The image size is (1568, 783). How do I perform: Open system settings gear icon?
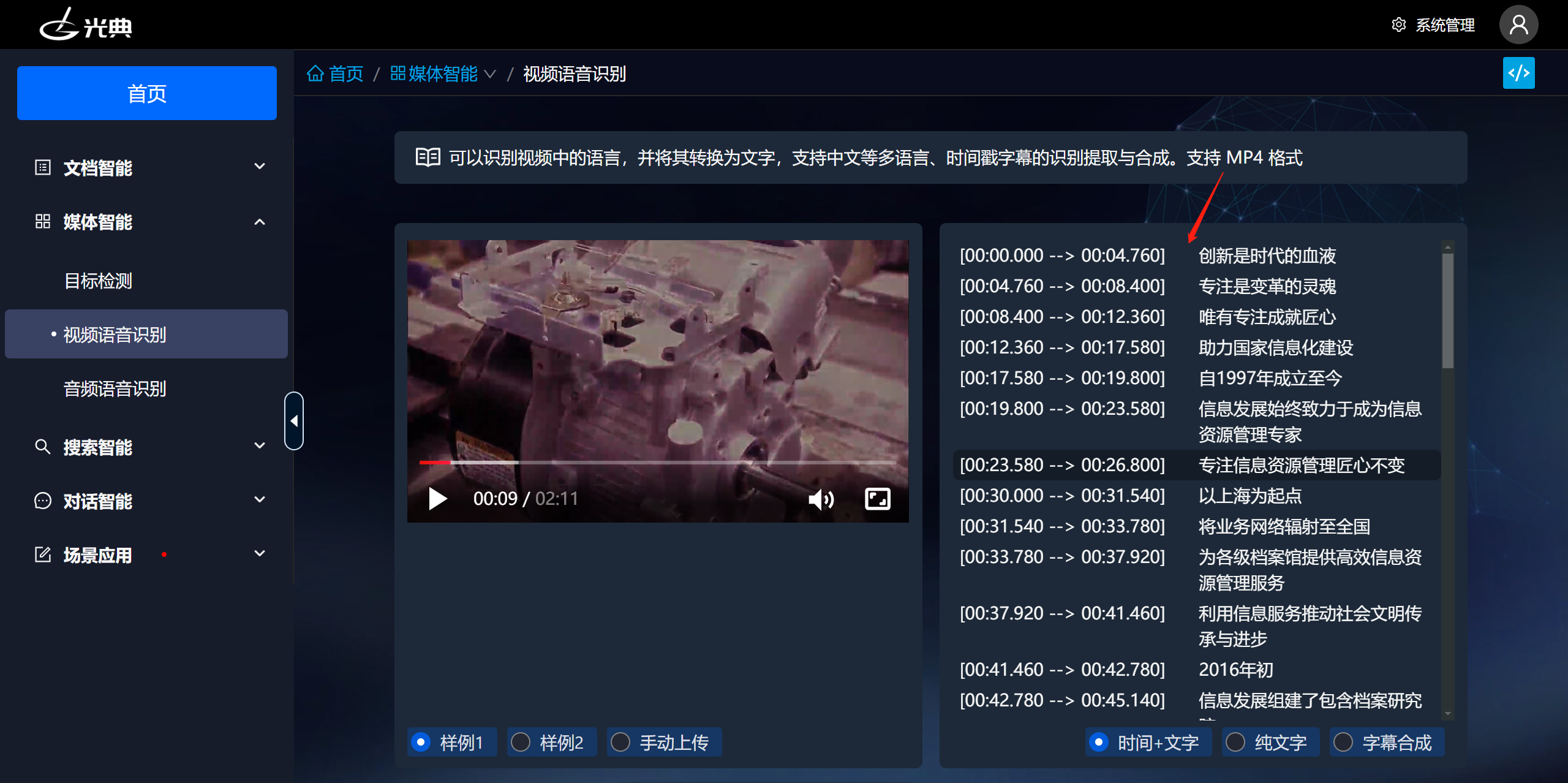1399,25
